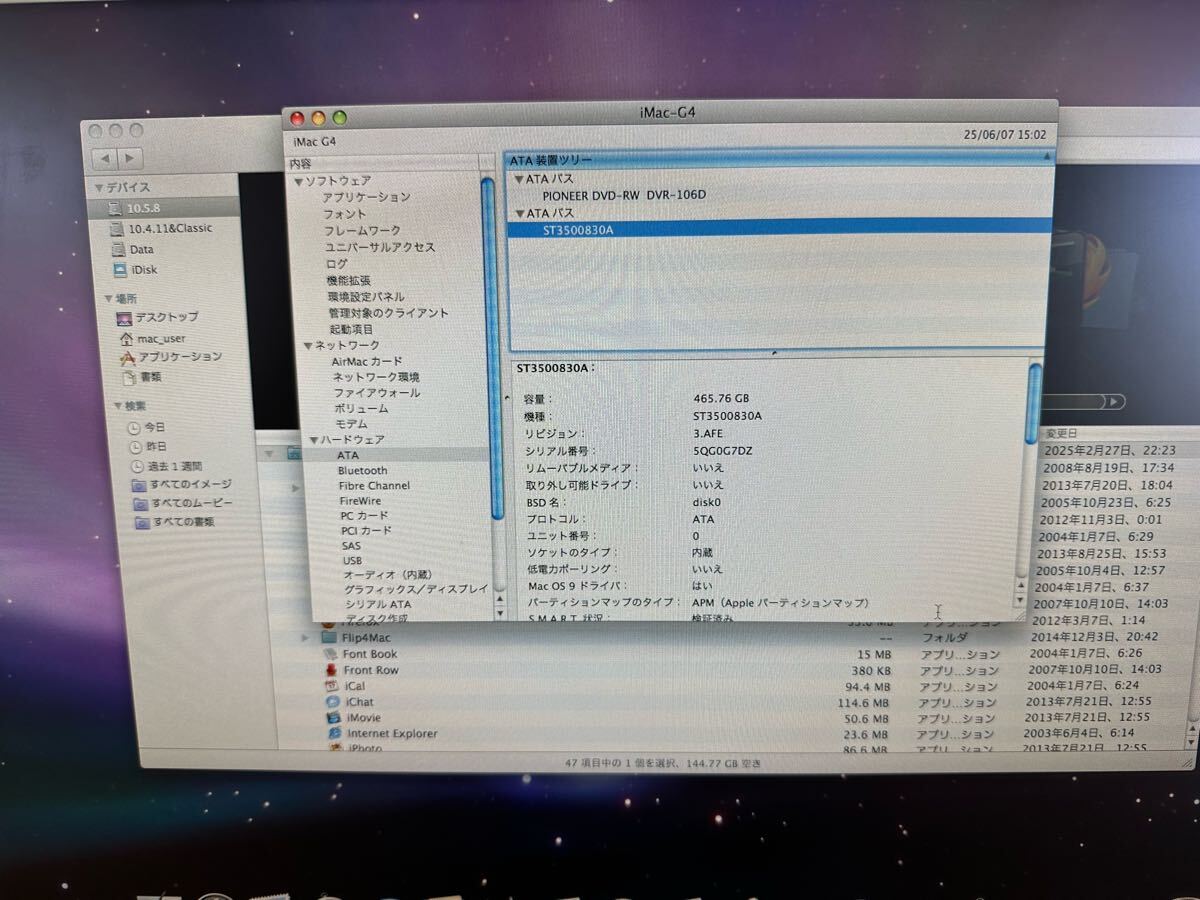
Task: Select iMovie in the Finder list
Action: point(363,718)
